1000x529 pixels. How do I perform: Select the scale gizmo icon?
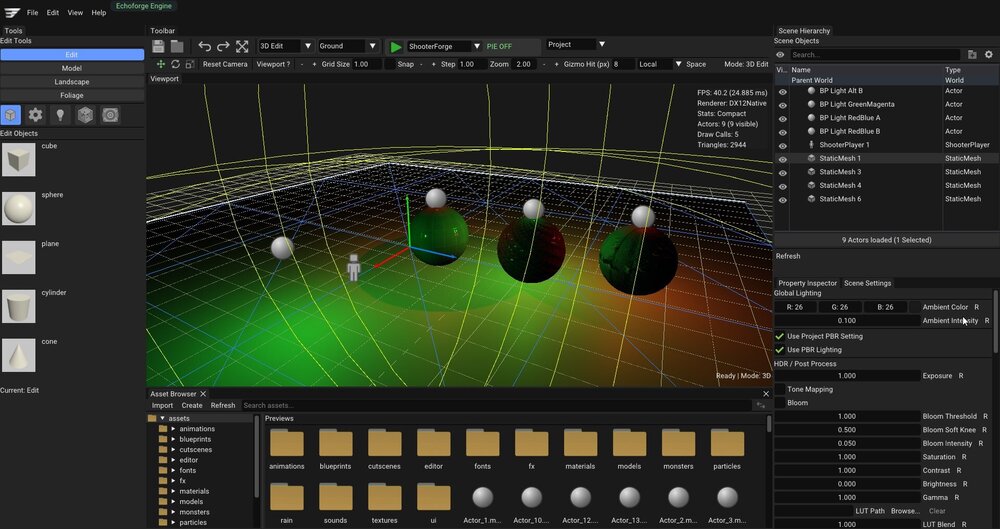pyautogui.click(x=189, y=64)
